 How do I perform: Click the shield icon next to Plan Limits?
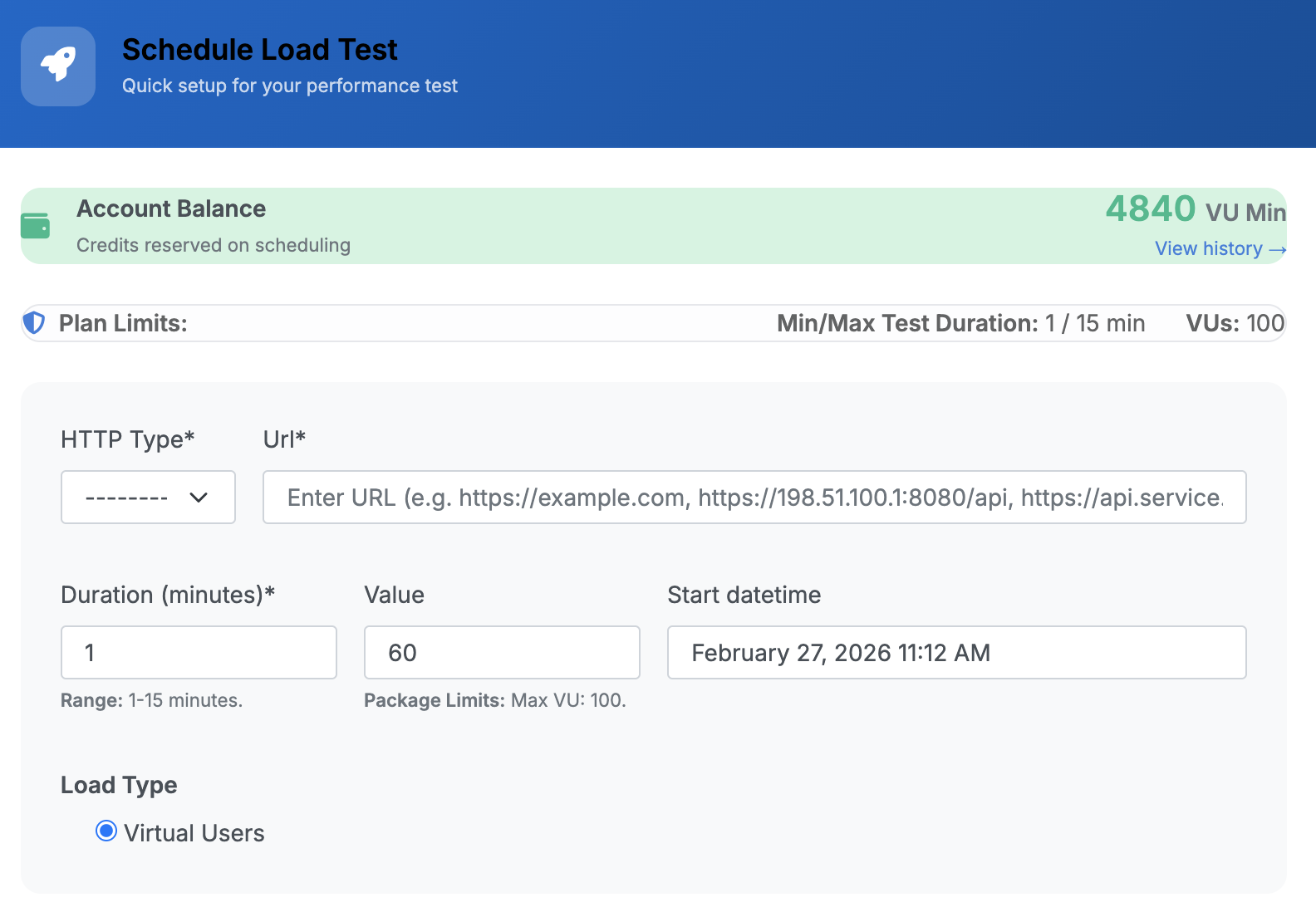[x=34, y=323]
